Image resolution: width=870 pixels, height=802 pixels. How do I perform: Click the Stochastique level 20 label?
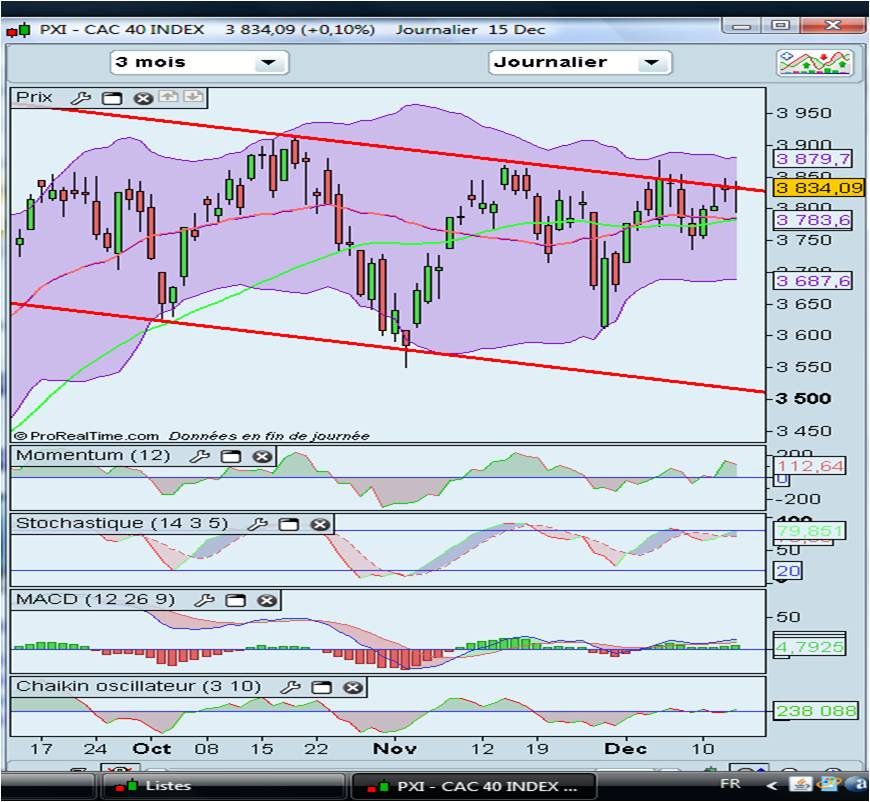[x=788, y=571]
